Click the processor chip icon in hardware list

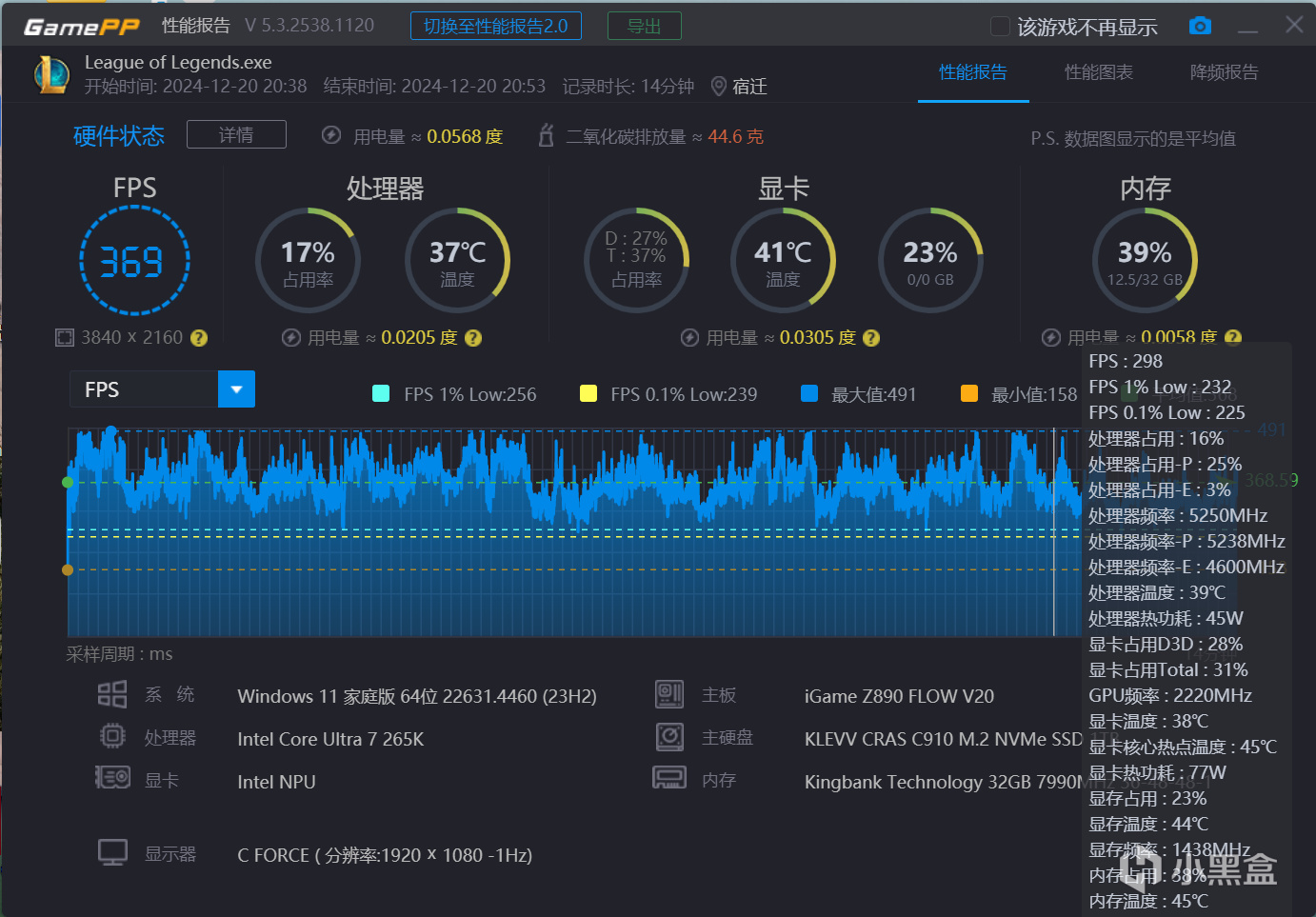pyautogui.click(x=112, y=736)
